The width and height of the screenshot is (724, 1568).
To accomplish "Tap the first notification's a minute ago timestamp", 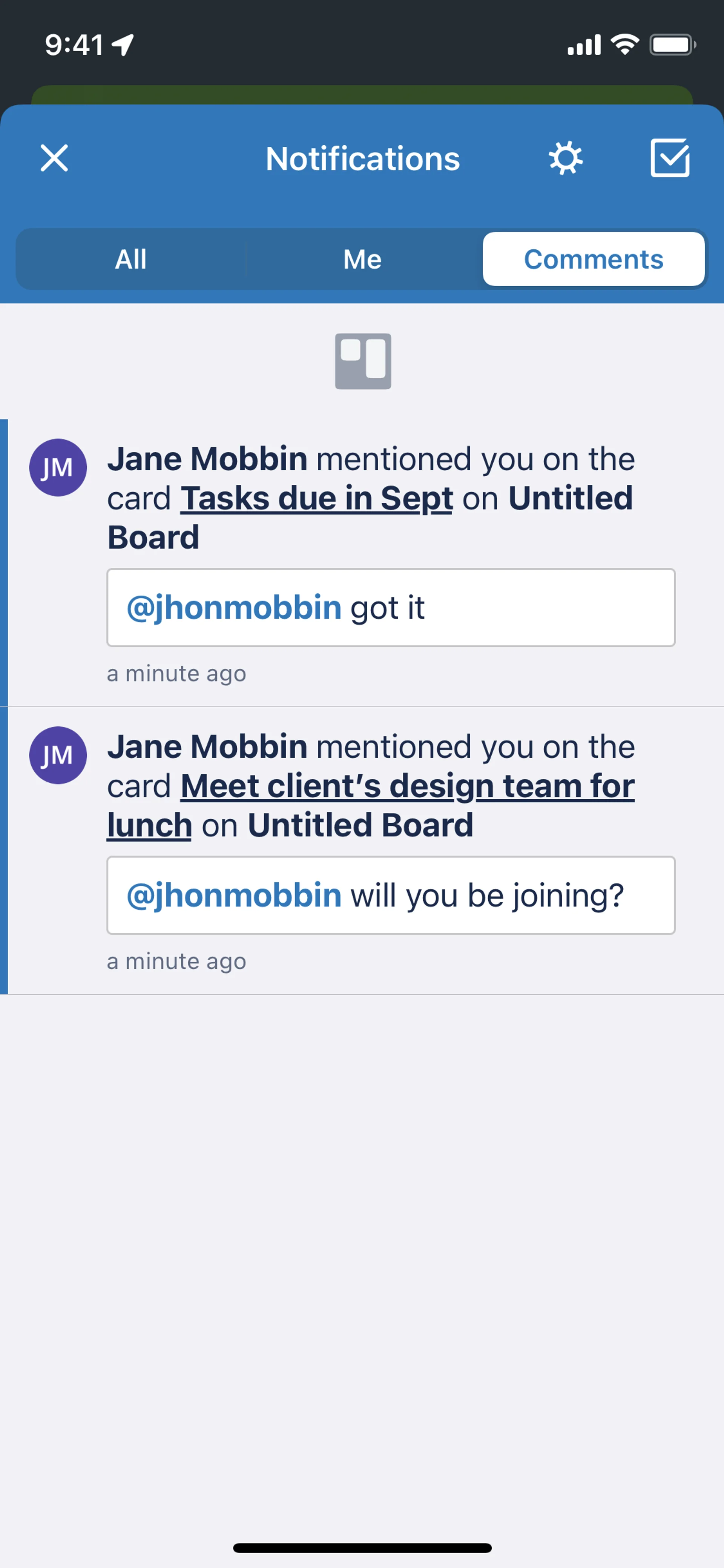I will 176,673.
